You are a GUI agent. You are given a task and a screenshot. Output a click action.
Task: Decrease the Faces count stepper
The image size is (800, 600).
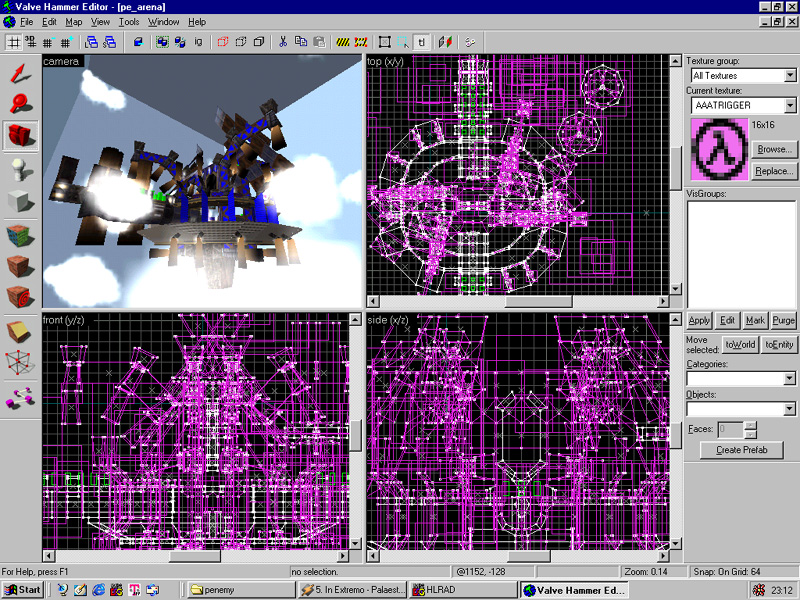(750, 434)
